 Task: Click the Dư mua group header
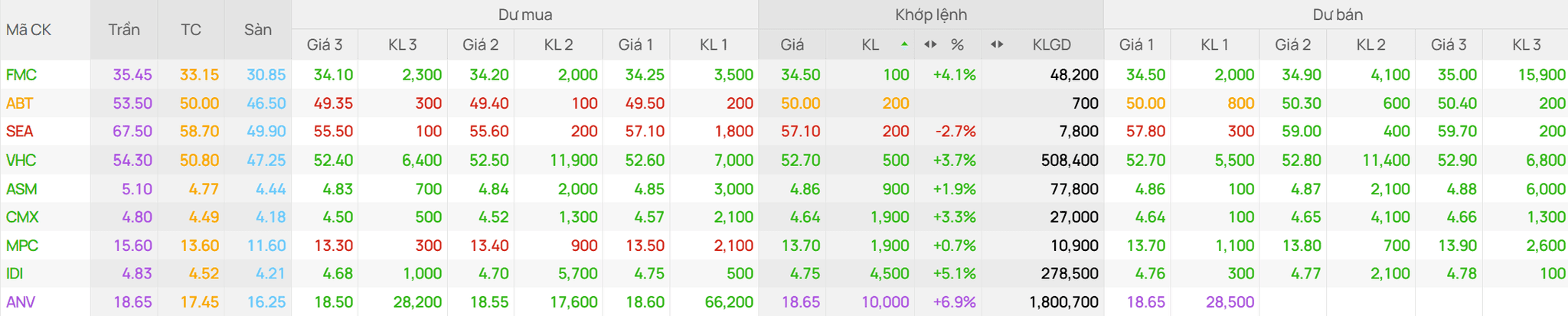[x=525, y=15]
